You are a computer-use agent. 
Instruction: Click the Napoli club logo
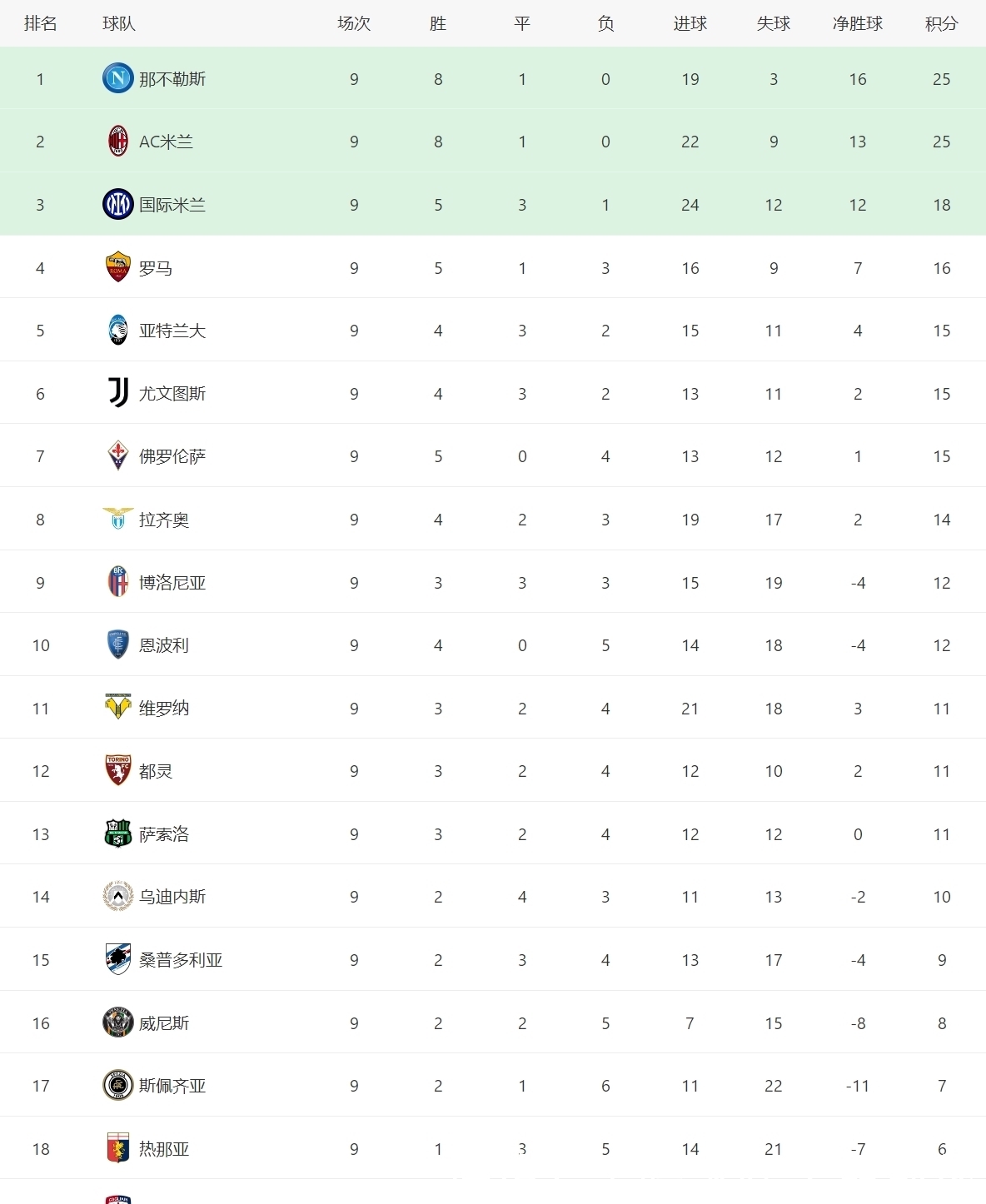[117, 78]
